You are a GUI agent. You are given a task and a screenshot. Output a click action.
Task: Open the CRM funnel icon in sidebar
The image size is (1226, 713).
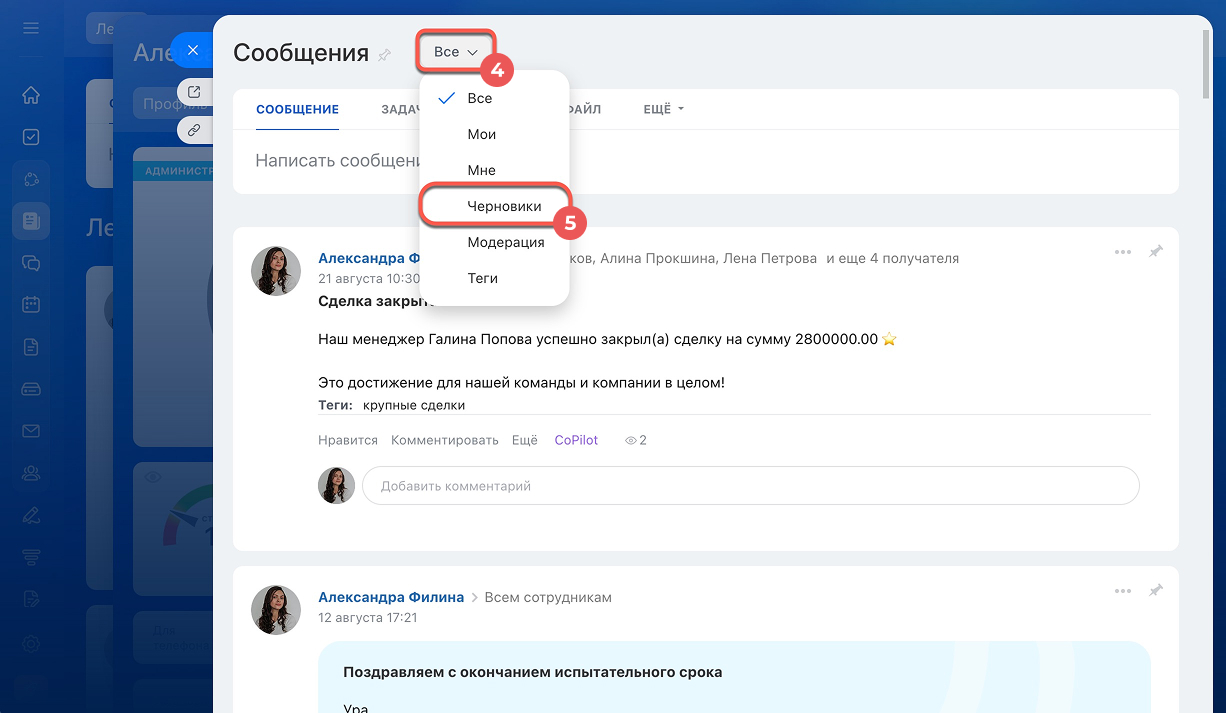click(x=31, y=557)
